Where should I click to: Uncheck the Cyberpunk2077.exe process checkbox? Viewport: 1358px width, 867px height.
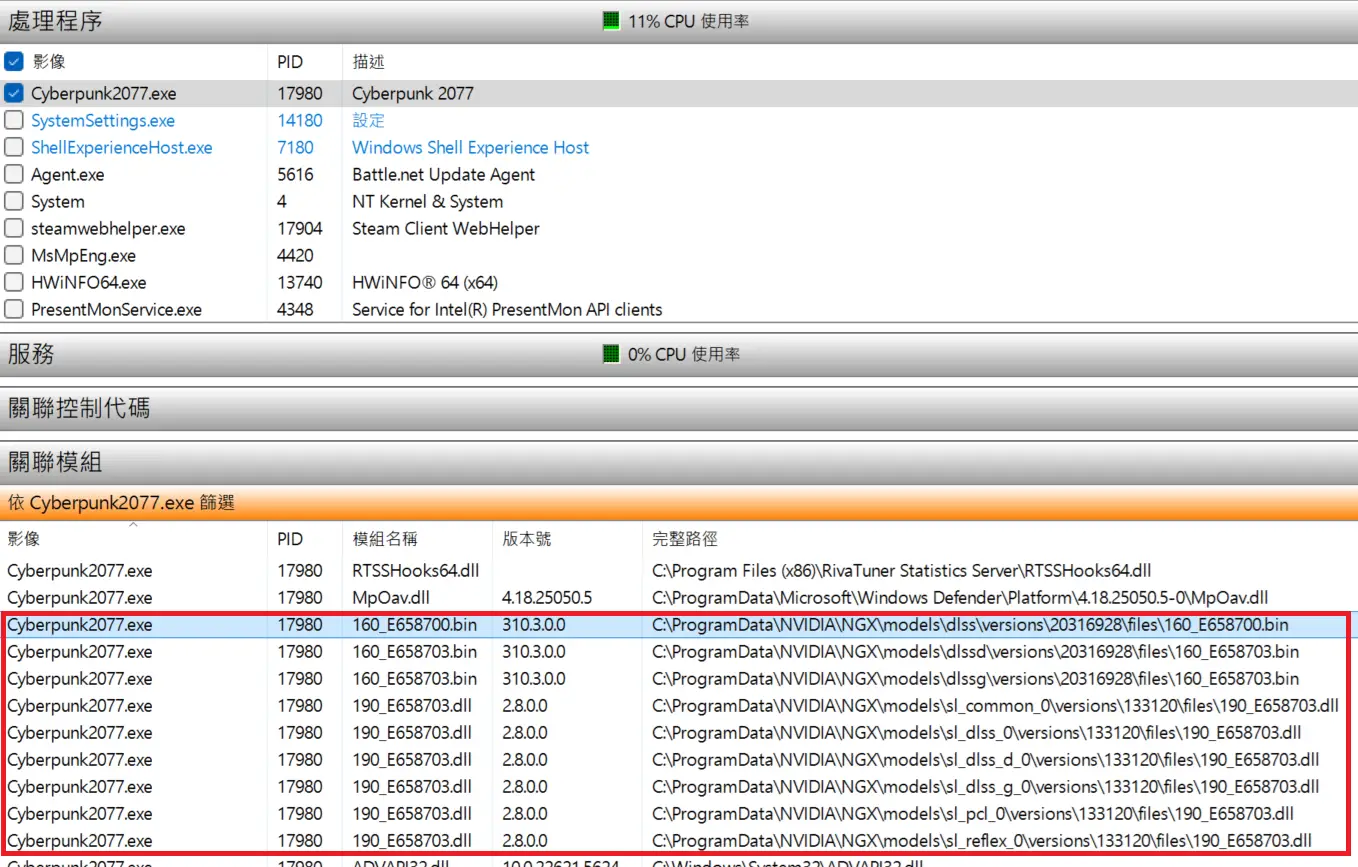tap(14, 93)
